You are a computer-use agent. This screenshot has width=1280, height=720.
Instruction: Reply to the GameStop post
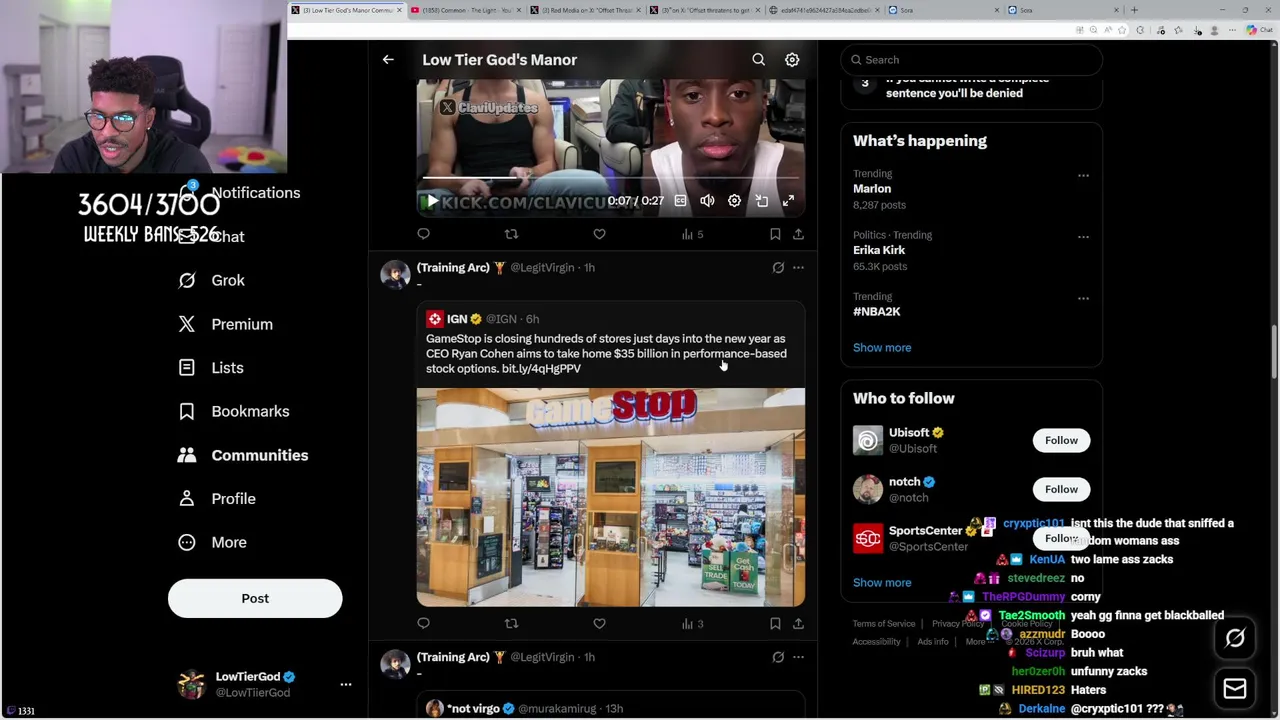424,624
